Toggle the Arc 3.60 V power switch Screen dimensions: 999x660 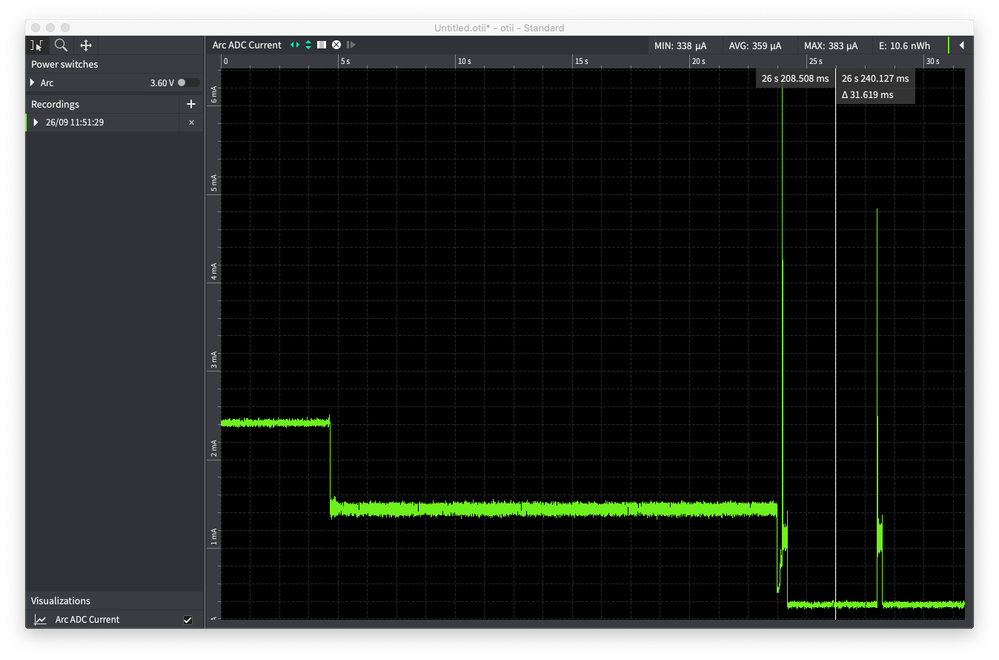click(188, 83)
